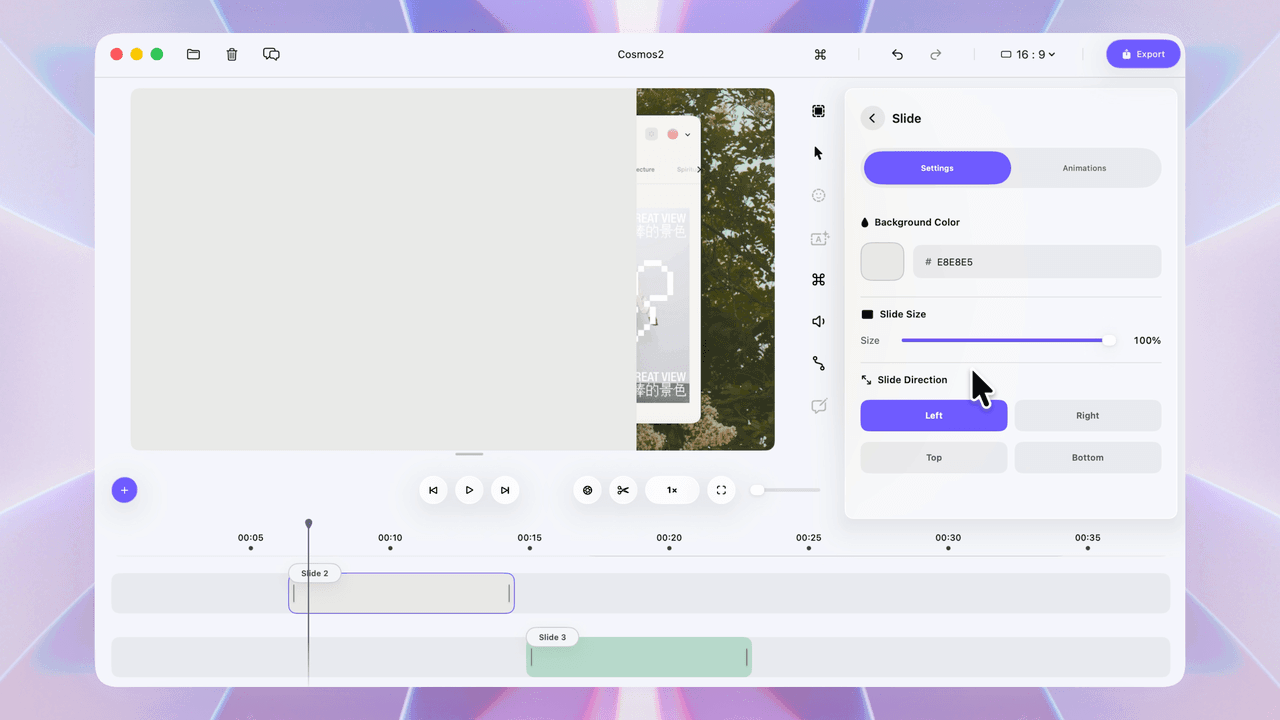Image resolution: width=1280 pixels, height=720 pixels.
Task: Open the 16:9 aspect ratio dropdown
Action: click(x=1028, y=54)
